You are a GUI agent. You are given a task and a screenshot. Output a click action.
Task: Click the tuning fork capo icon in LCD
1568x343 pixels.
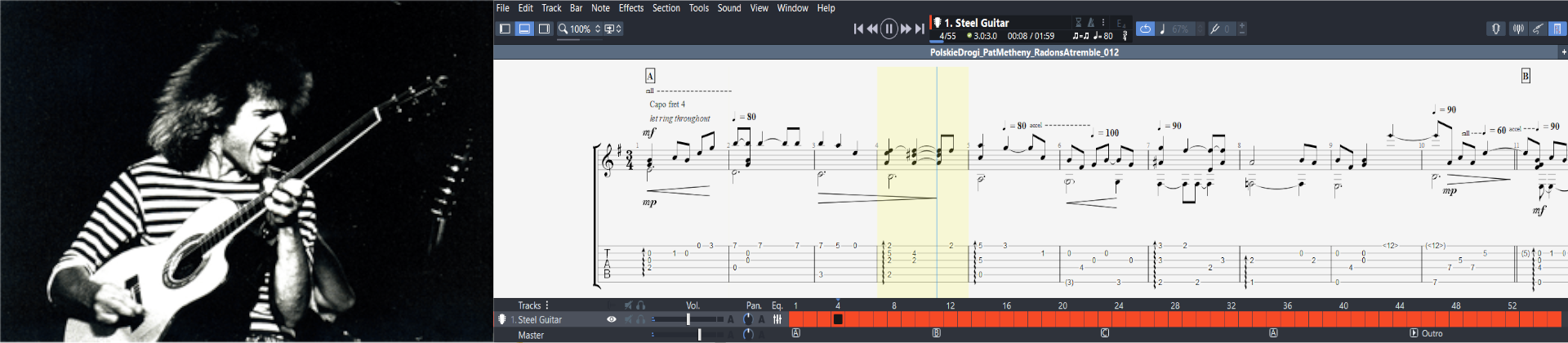pos(1125,36)
